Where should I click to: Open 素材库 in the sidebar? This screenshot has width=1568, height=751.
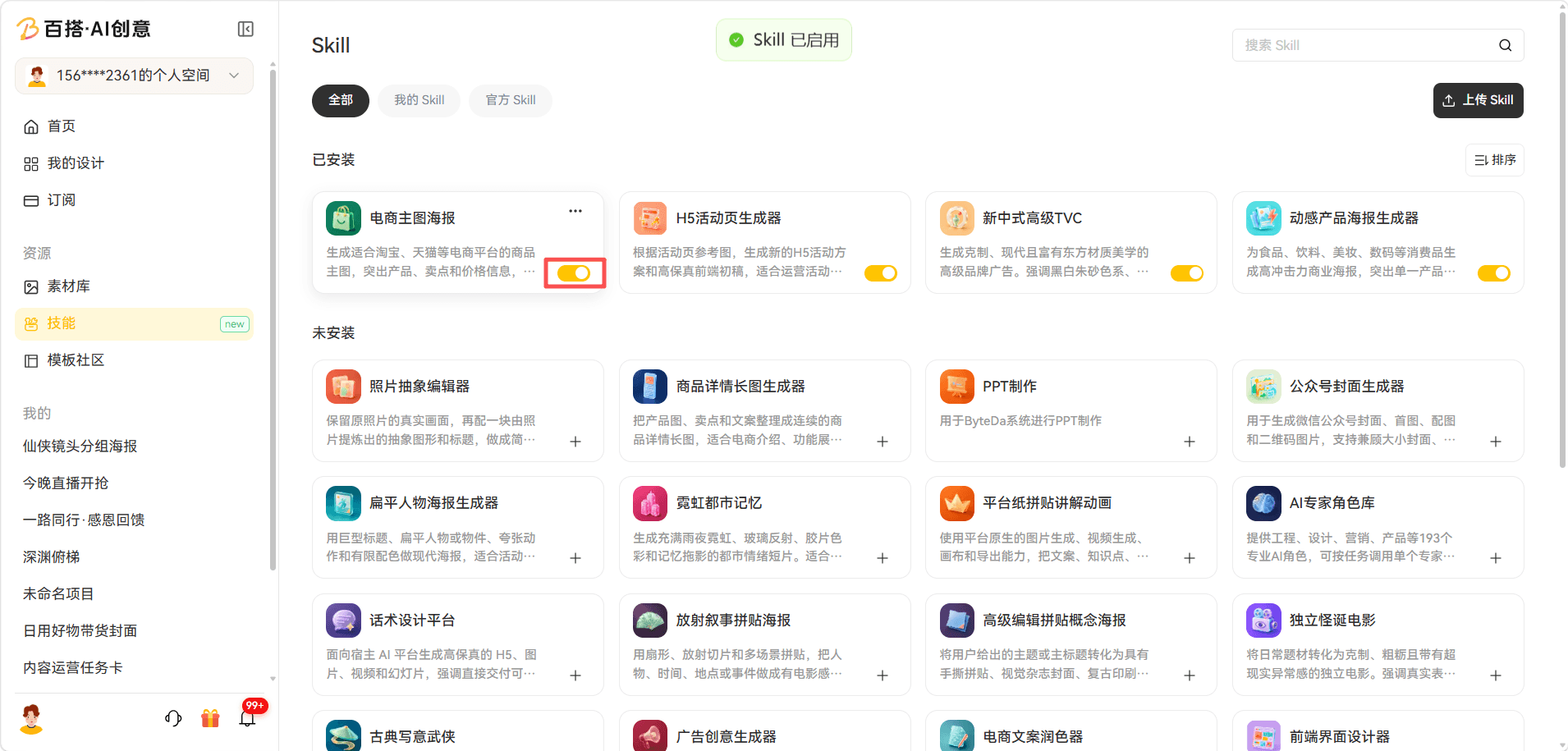(134, 286)
